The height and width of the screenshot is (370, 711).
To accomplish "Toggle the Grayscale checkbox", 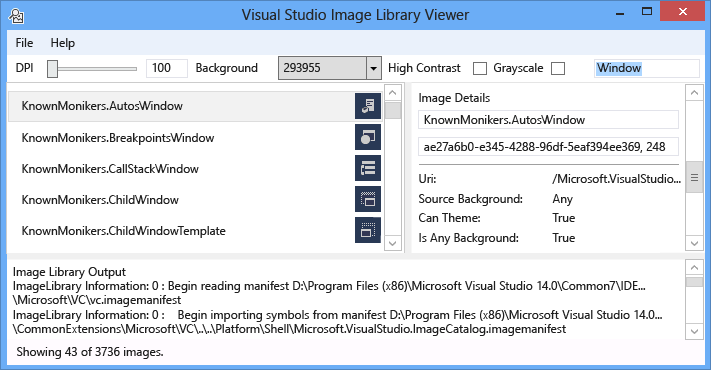I will (558, 68).
